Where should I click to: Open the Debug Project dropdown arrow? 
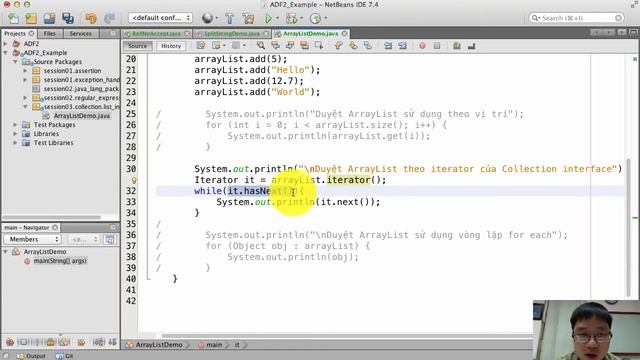(x=301, y=18)
